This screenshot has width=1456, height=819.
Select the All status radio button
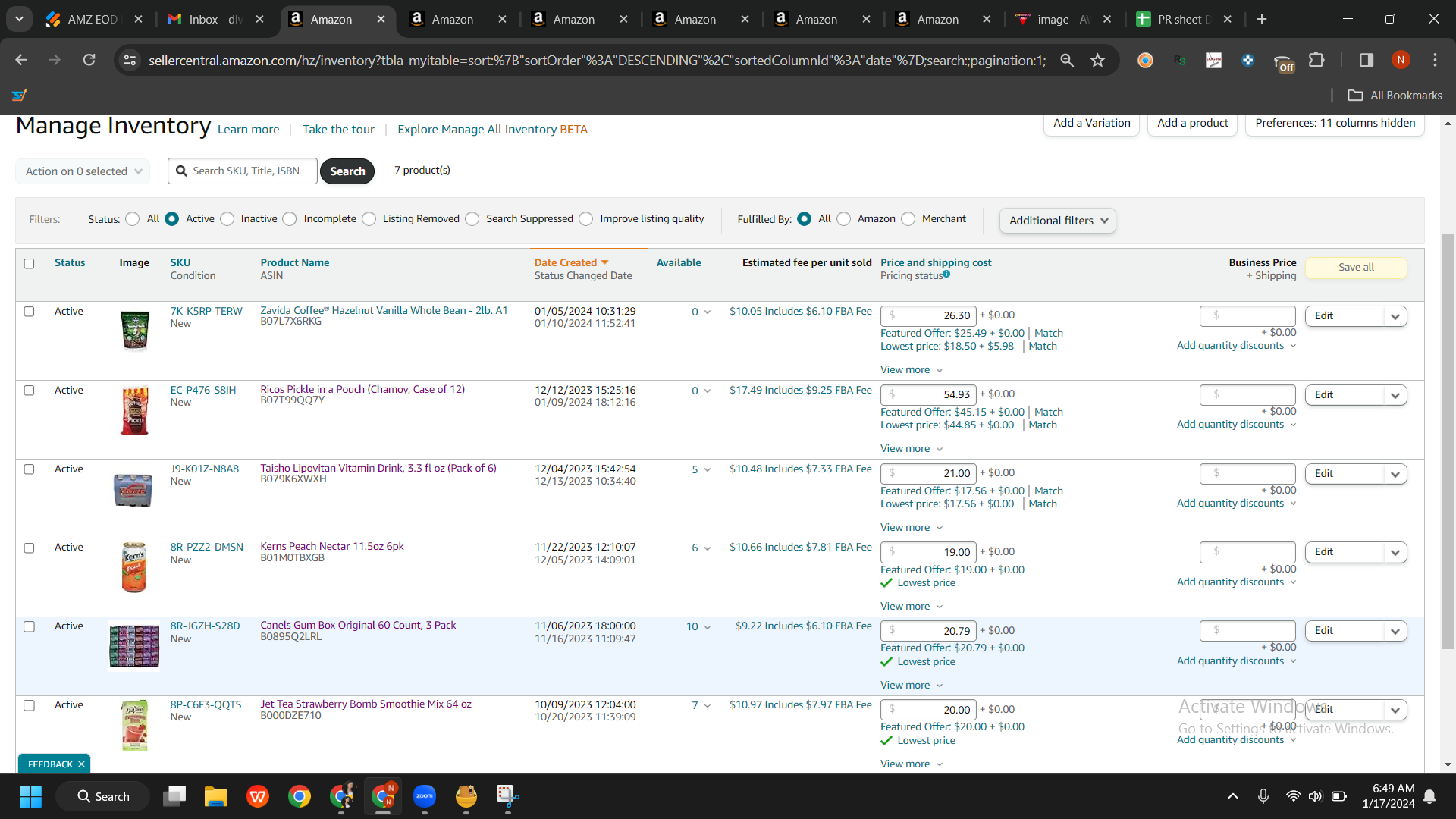pos(133,219)
